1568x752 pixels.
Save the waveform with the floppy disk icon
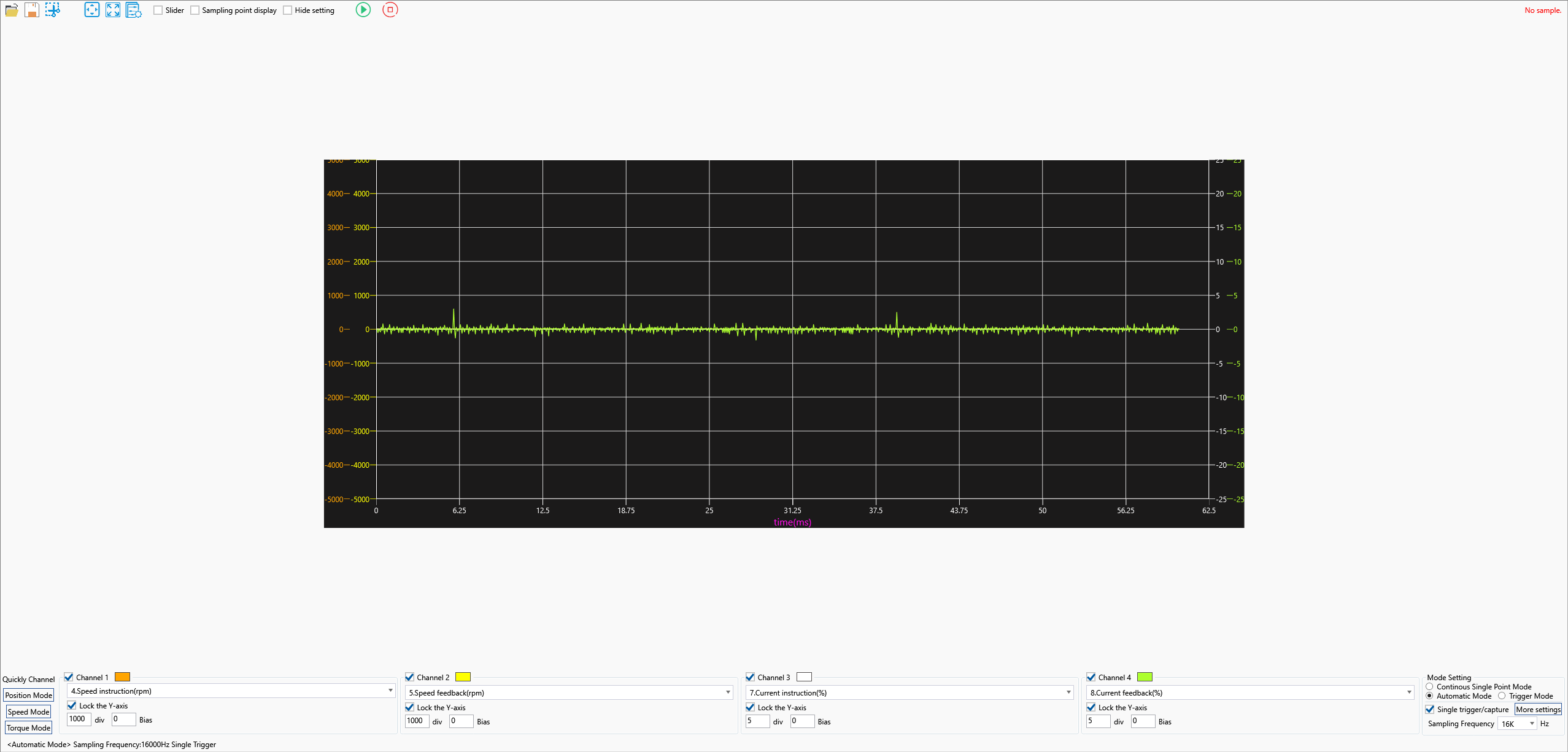pyautogui.click(x=32, y=10)
